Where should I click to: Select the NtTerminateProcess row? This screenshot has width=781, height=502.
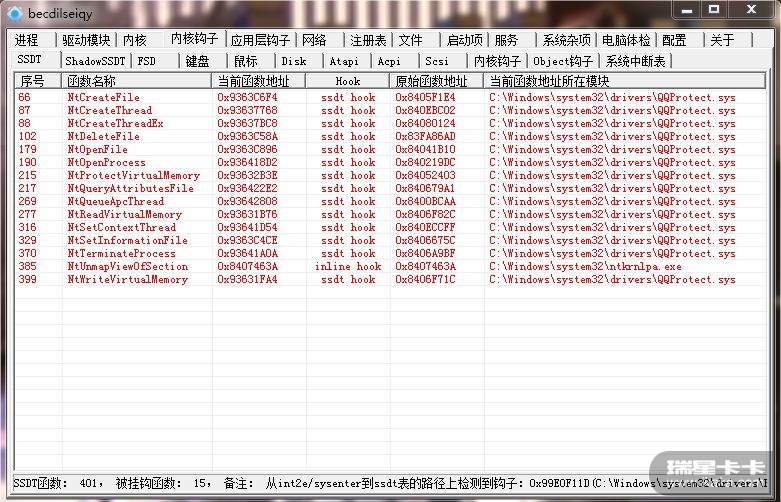point(390,253)
